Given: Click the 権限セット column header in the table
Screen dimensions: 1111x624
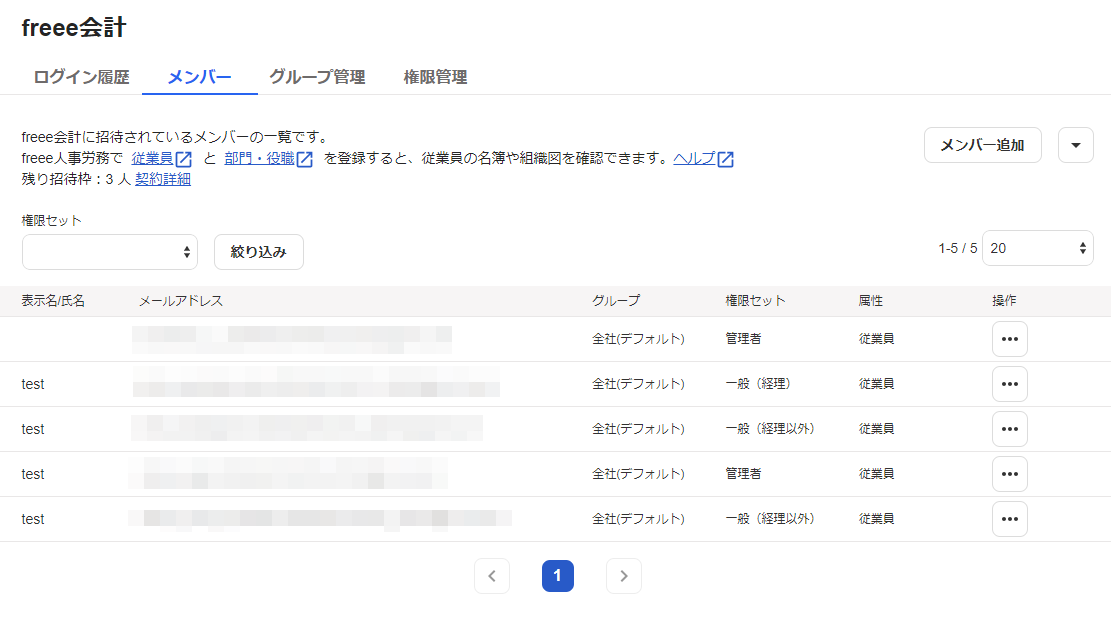Looking at the screenshot, I should pyautogui.click(x=755, y=301).
